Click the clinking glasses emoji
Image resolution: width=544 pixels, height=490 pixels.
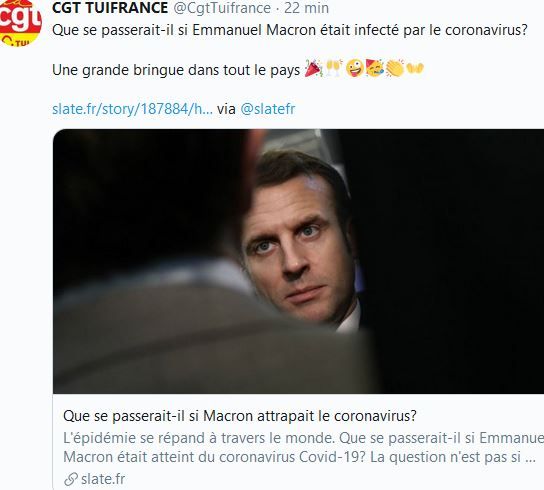334,68
